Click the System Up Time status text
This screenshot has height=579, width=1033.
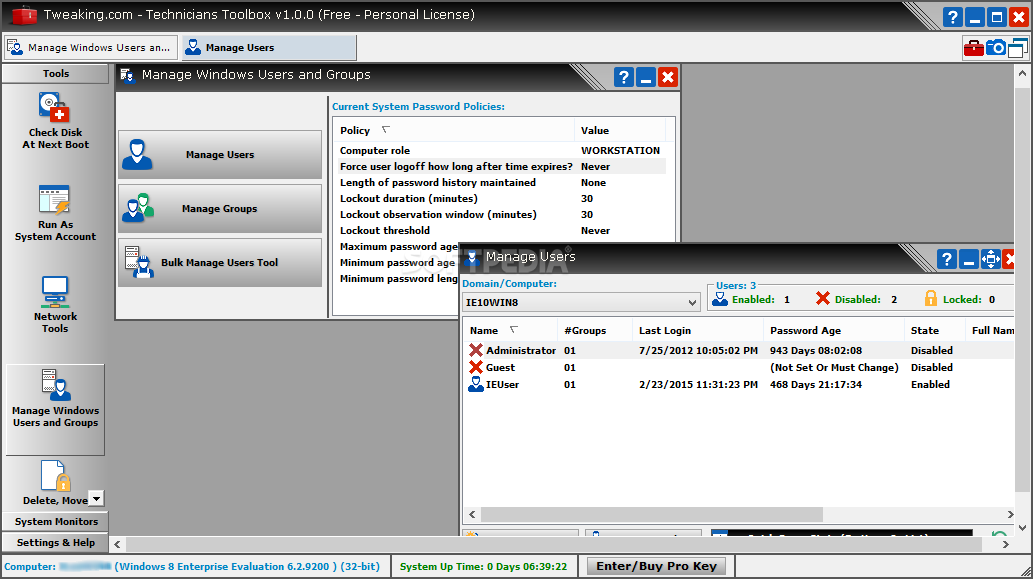coord(483,566)
